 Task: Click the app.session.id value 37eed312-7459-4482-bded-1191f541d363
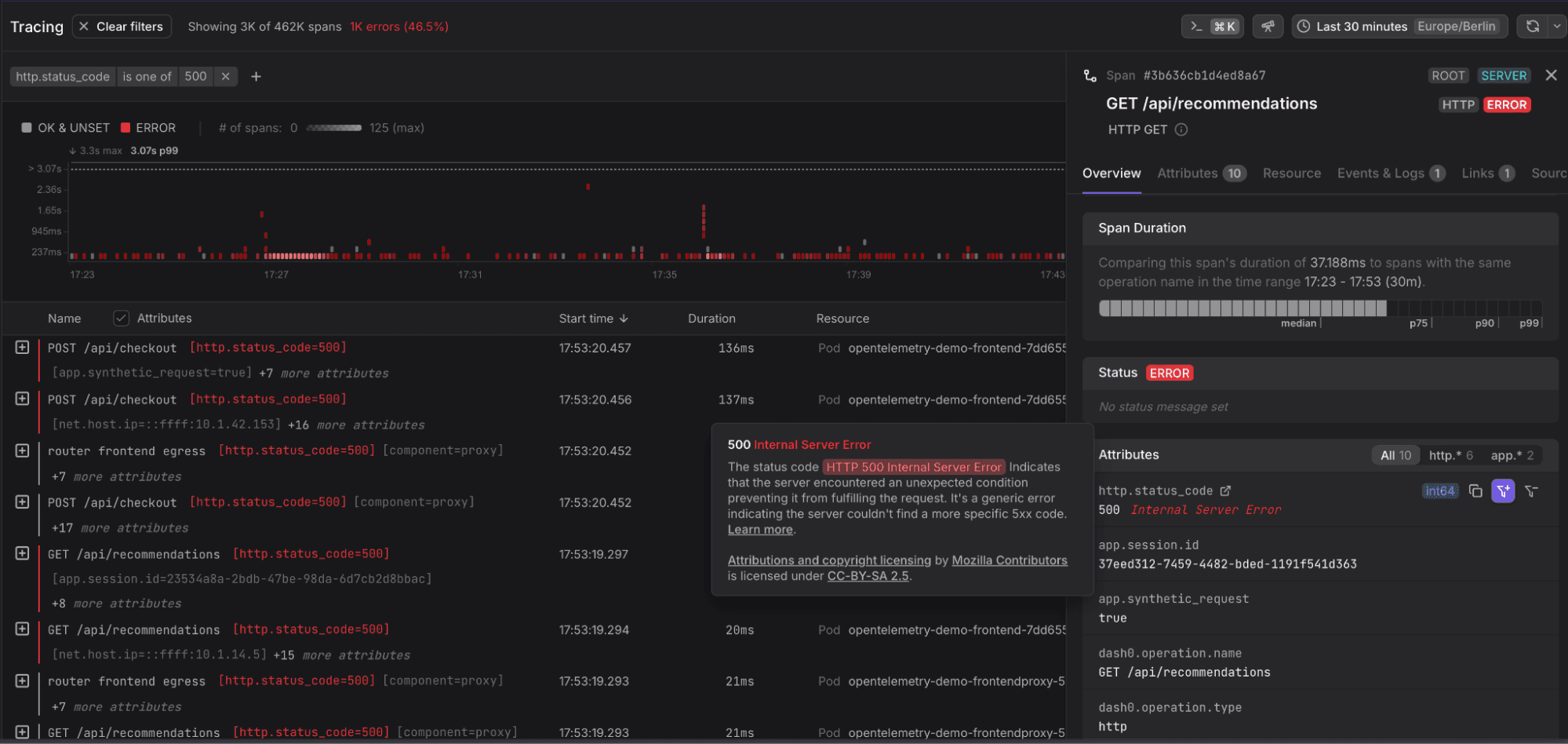[1228, 564]
